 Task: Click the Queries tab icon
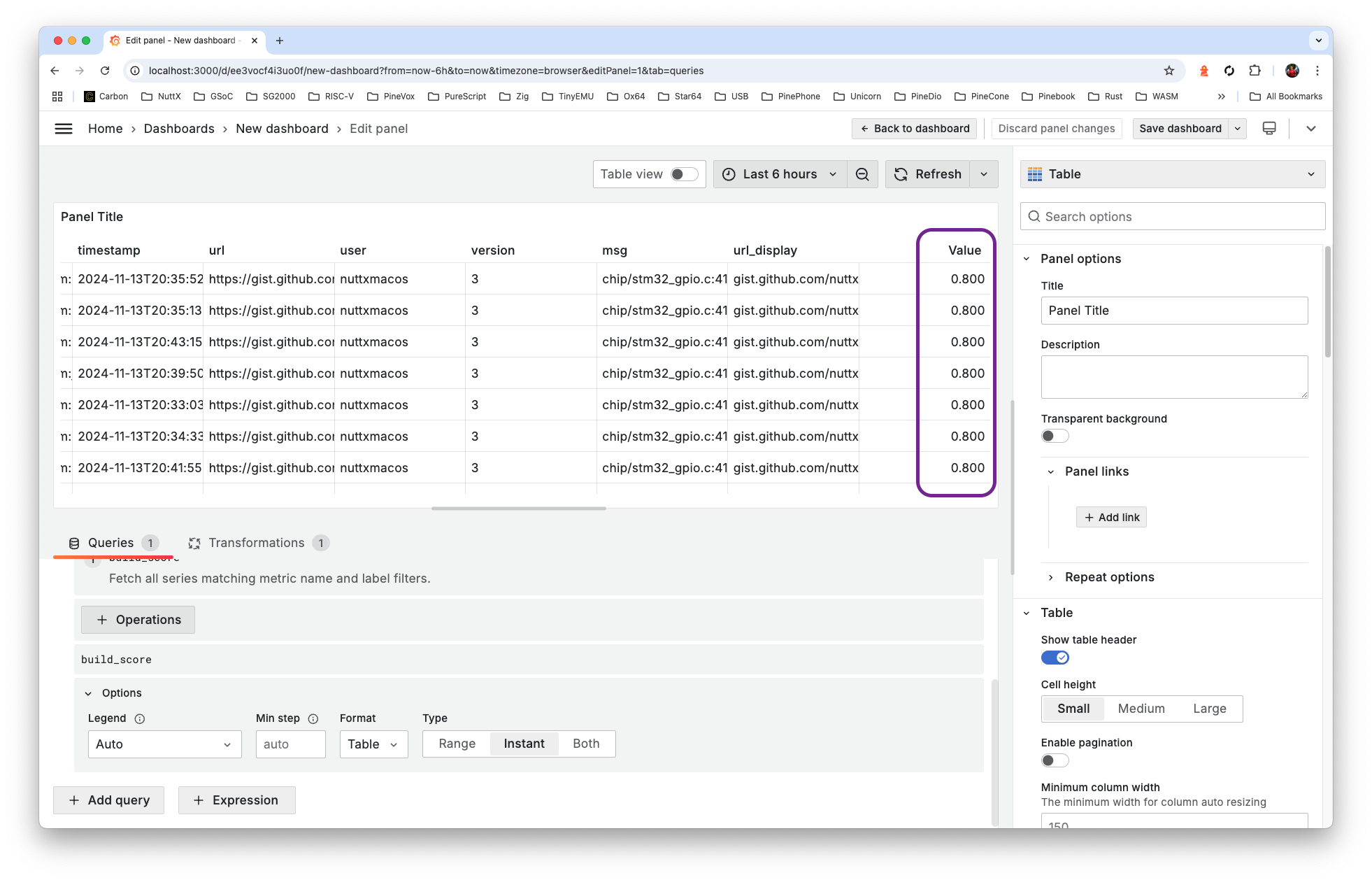click(x=73, y=542)
